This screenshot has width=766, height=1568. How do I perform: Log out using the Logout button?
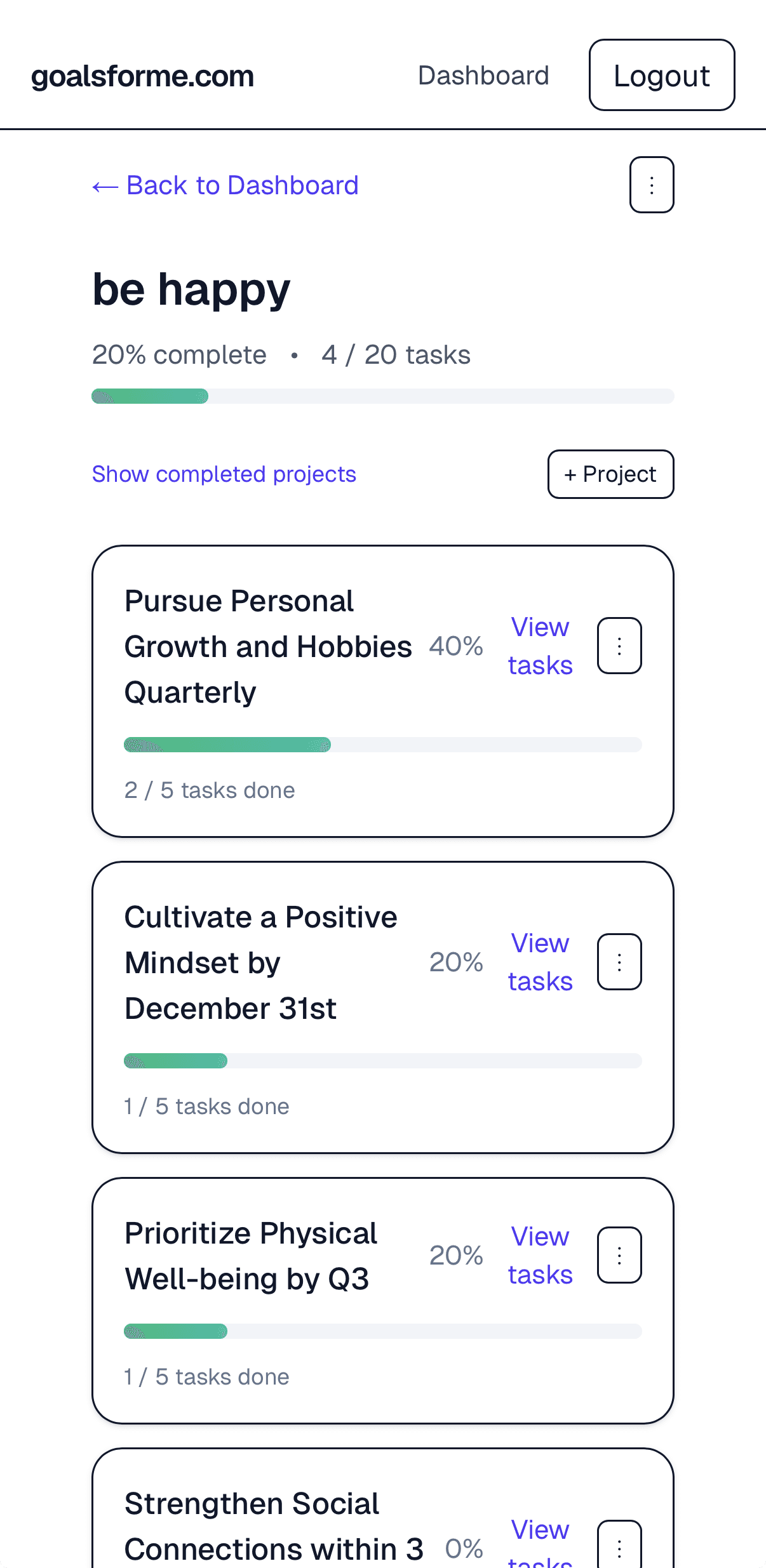click(661, 76)
